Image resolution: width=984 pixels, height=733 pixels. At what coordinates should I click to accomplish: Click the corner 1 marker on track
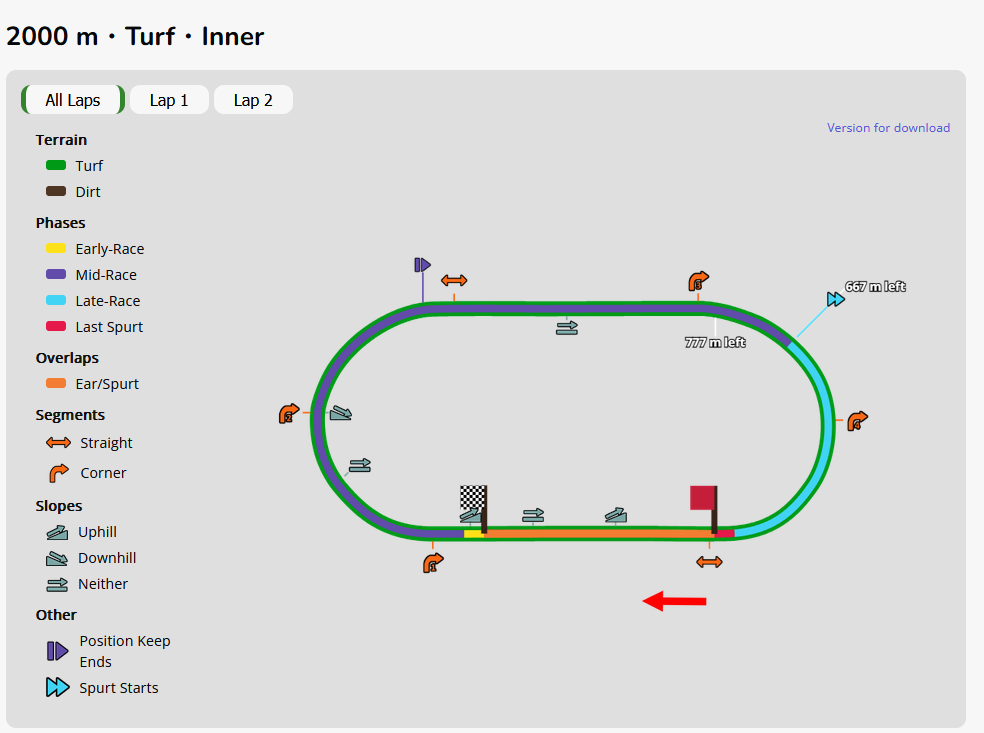click(433, 563)
